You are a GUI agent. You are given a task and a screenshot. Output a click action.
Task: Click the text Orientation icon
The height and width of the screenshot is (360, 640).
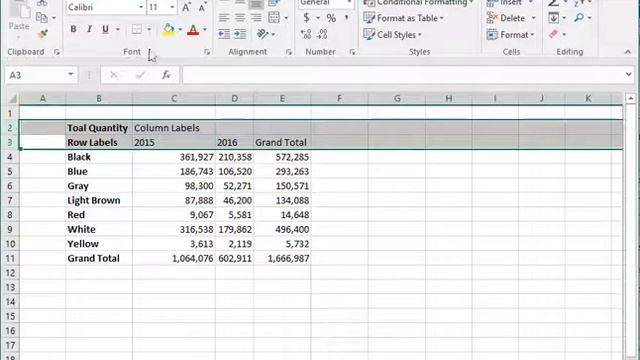point(262,34)
